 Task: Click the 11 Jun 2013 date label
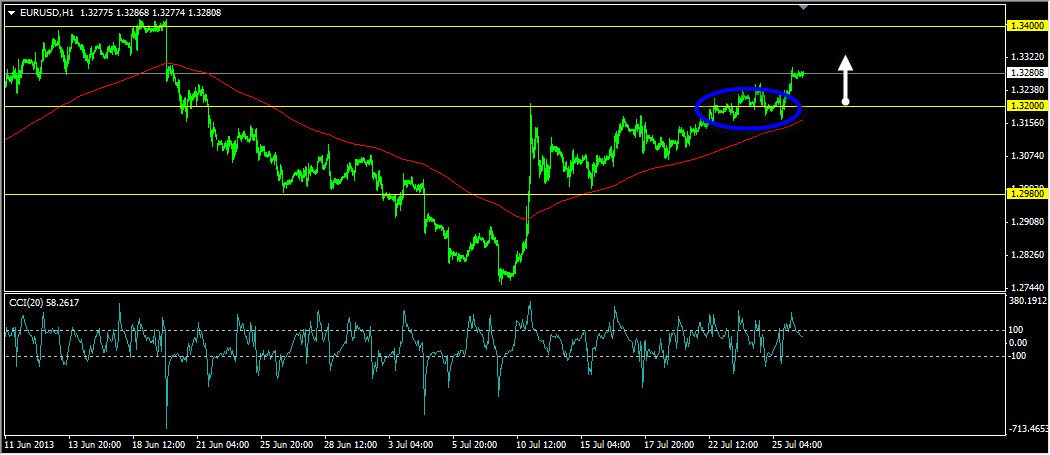[28, 445]
